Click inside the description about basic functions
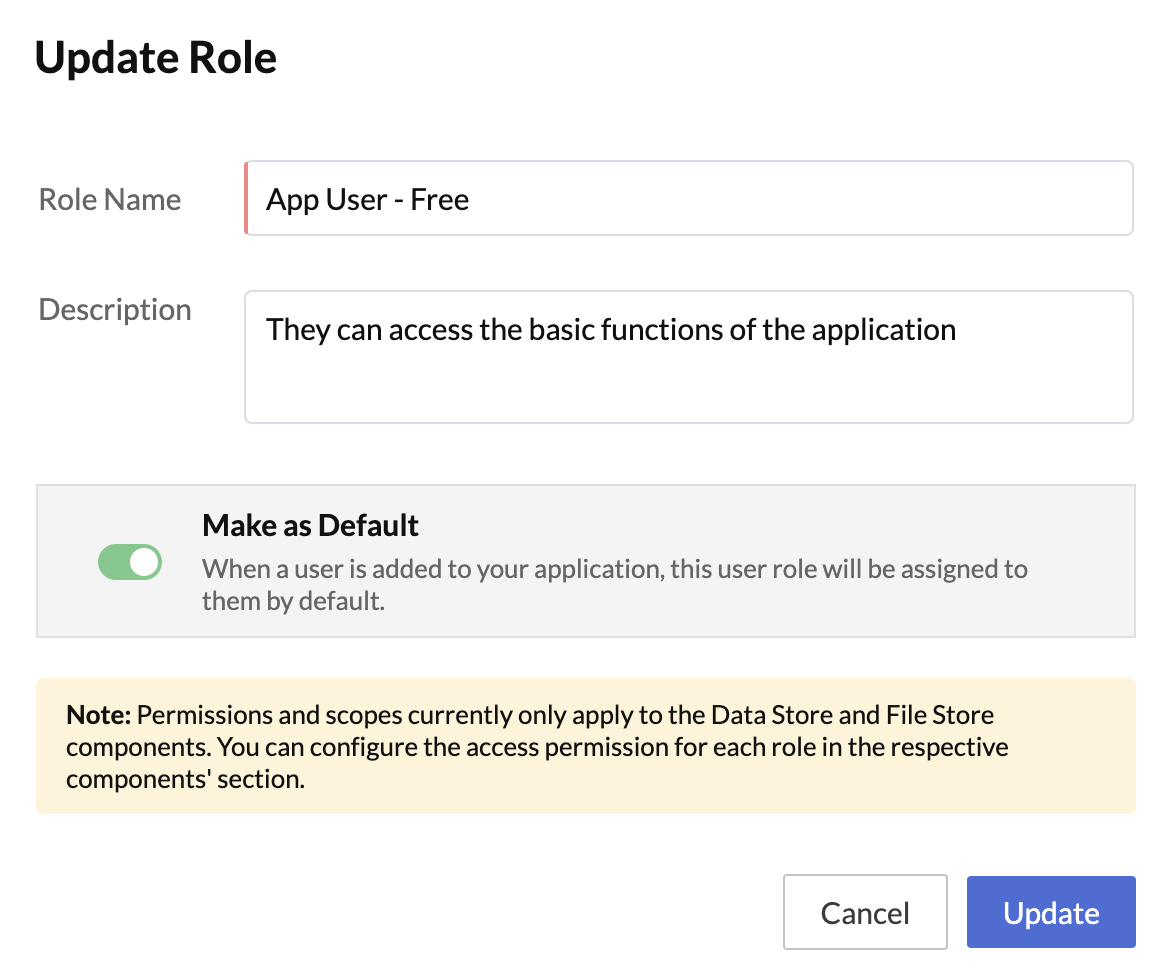This screenshot has width=1166, height=980. coord(610,329)
